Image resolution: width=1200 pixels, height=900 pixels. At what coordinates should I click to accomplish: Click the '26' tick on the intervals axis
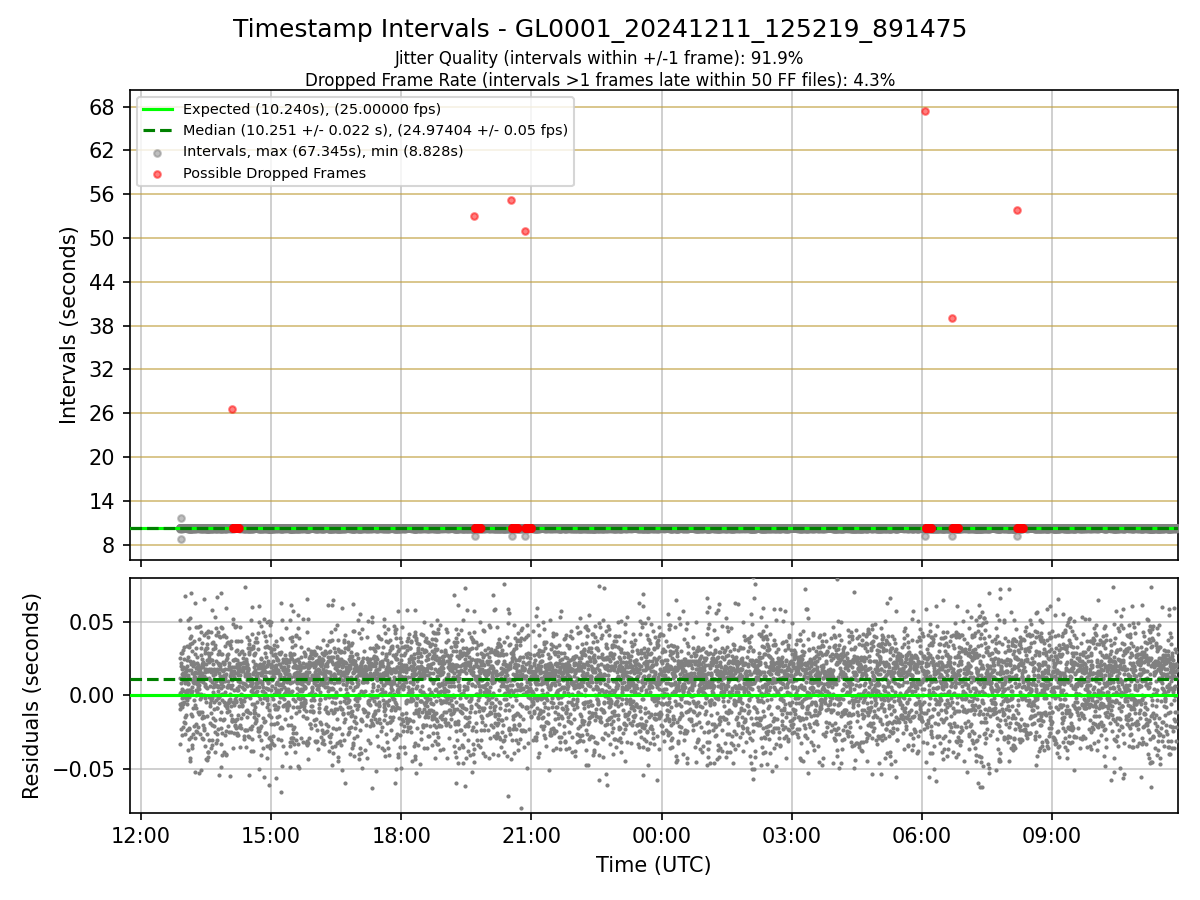click(x=103, y=413)
